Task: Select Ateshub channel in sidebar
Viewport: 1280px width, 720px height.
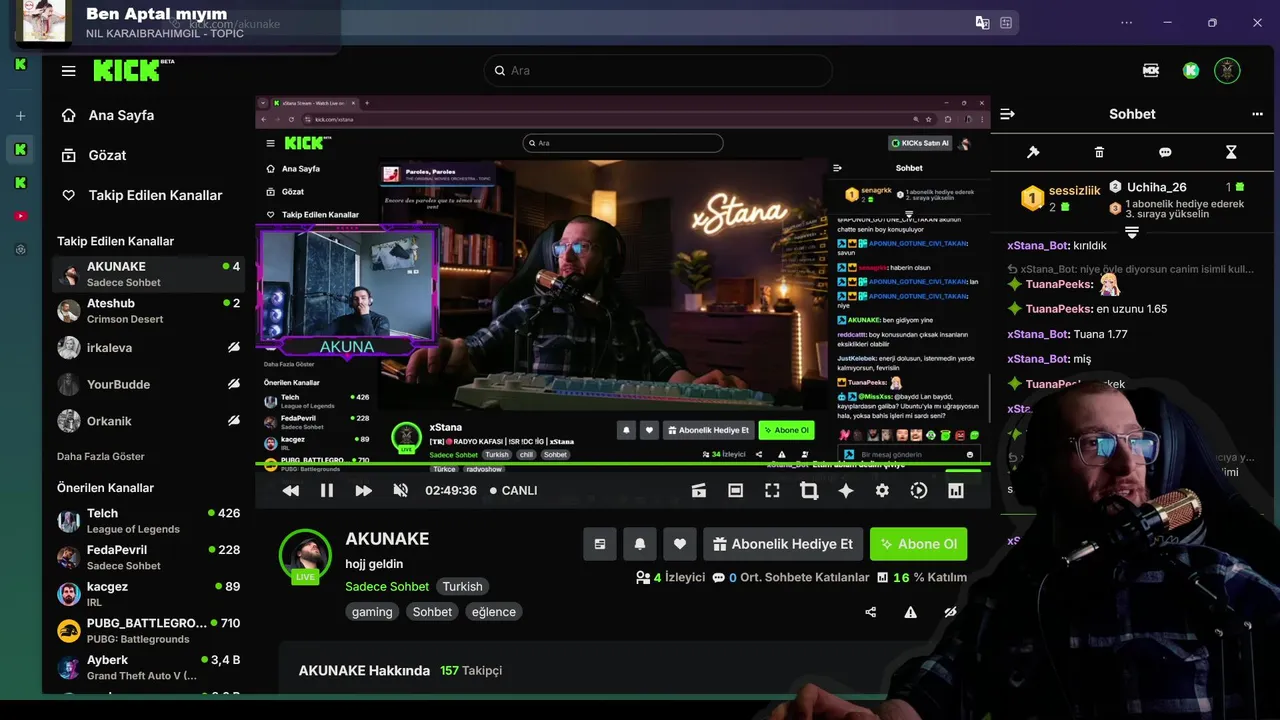Action: [x=149, y=310]
